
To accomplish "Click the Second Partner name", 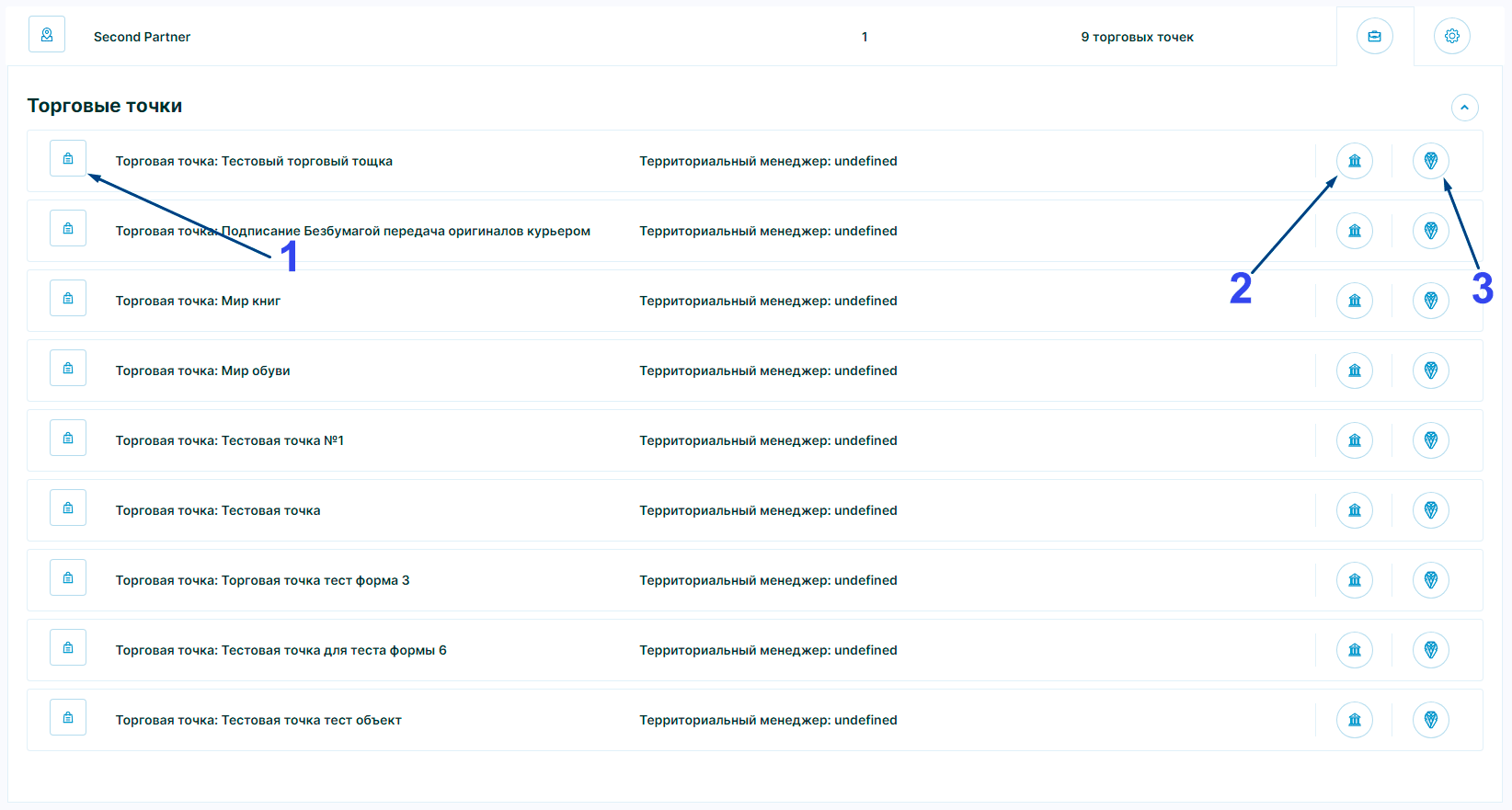I will click(142, 37).
